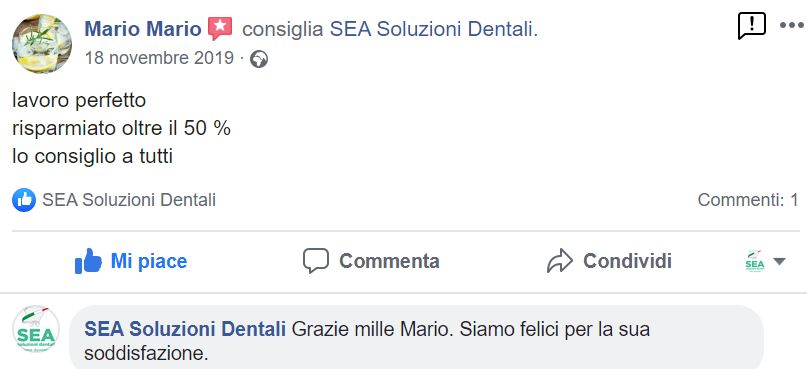Screen dimensions: 807x369
Task: Report post with exclamation speech bubble icon
Action: tap(751, 26)
